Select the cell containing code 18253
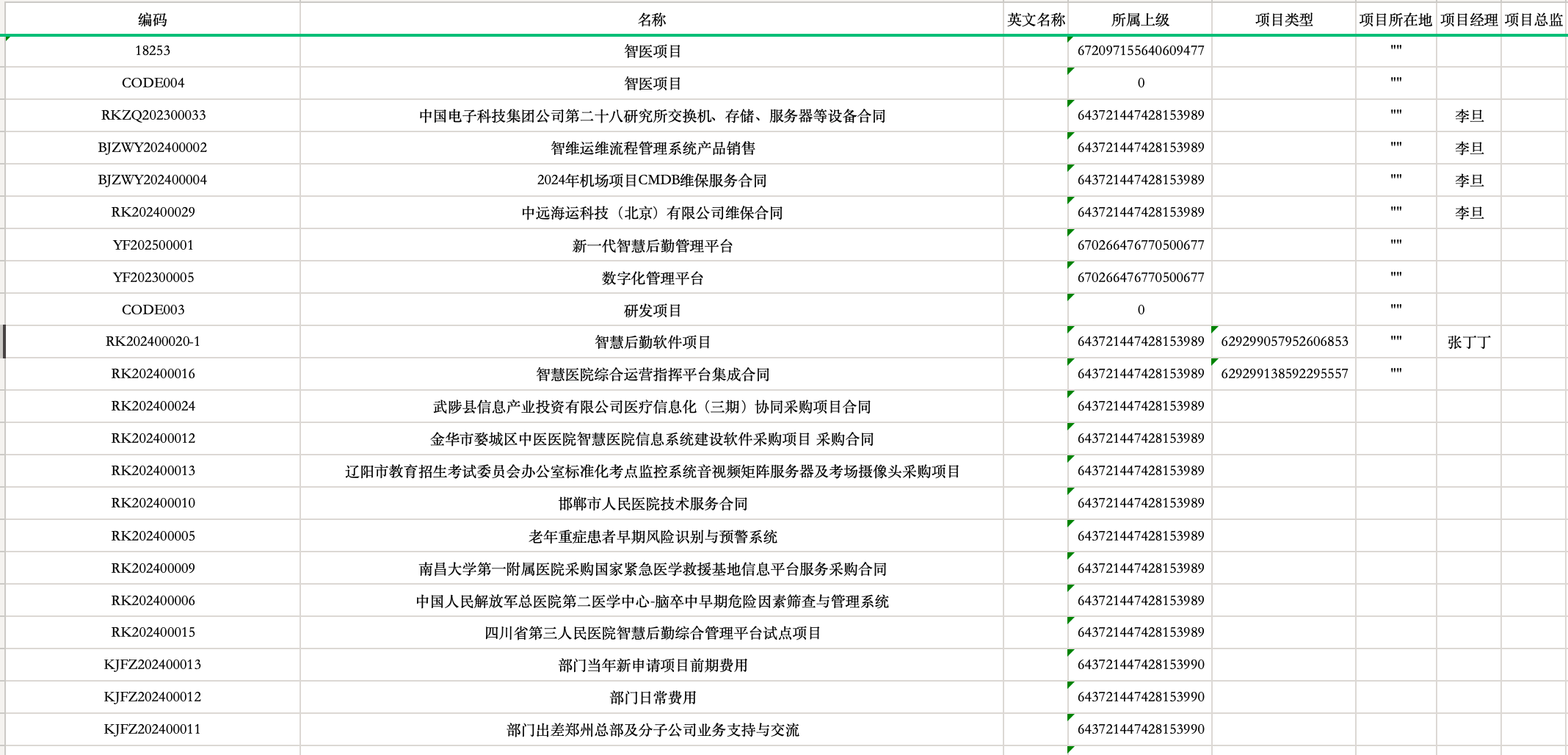The height and width of the screenshot is (755, 1568). (153, 51)
